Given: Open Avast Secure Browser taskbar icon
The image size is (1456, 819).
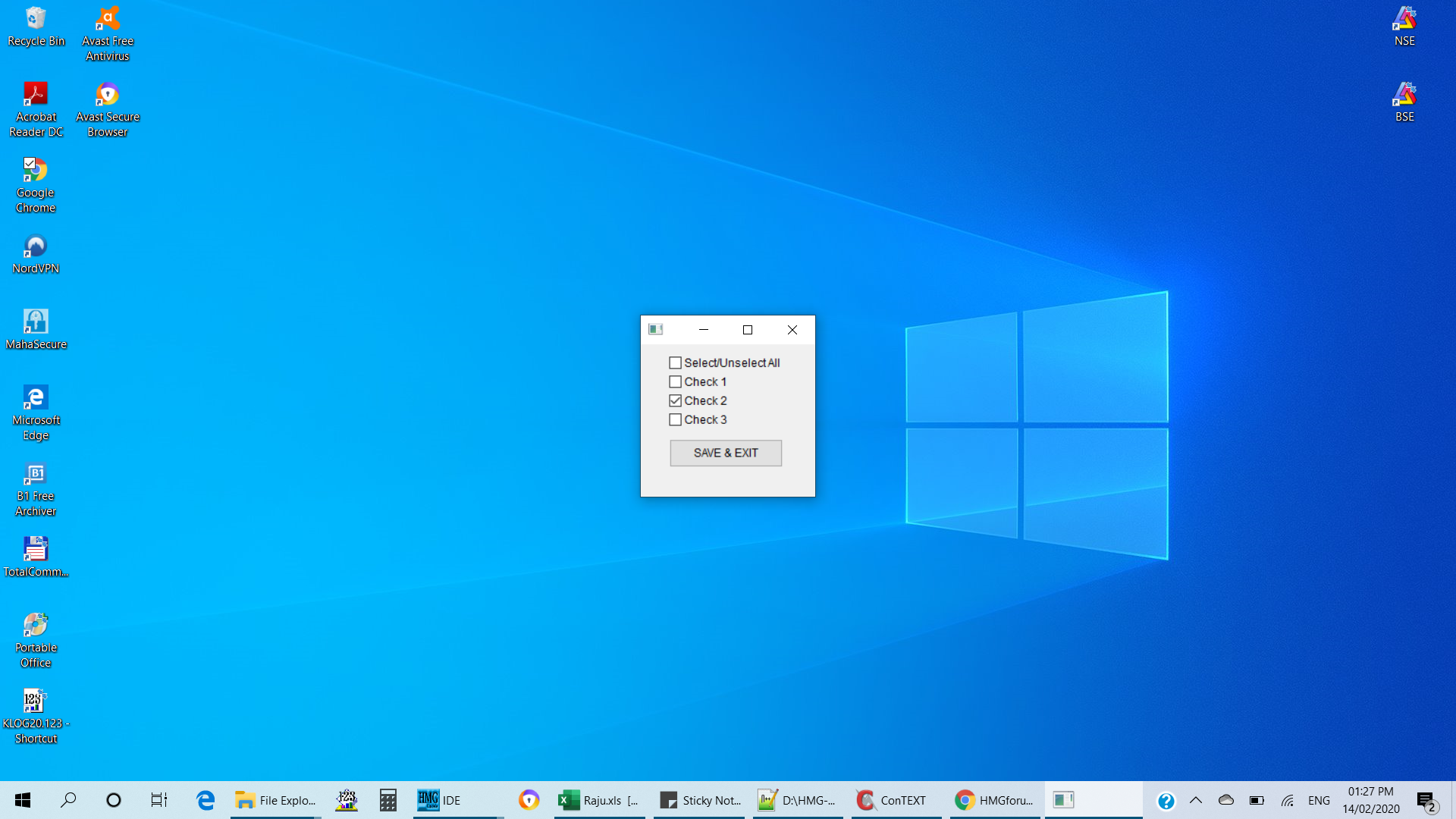Looking at the screenshot, I should (x=529, y=800).
